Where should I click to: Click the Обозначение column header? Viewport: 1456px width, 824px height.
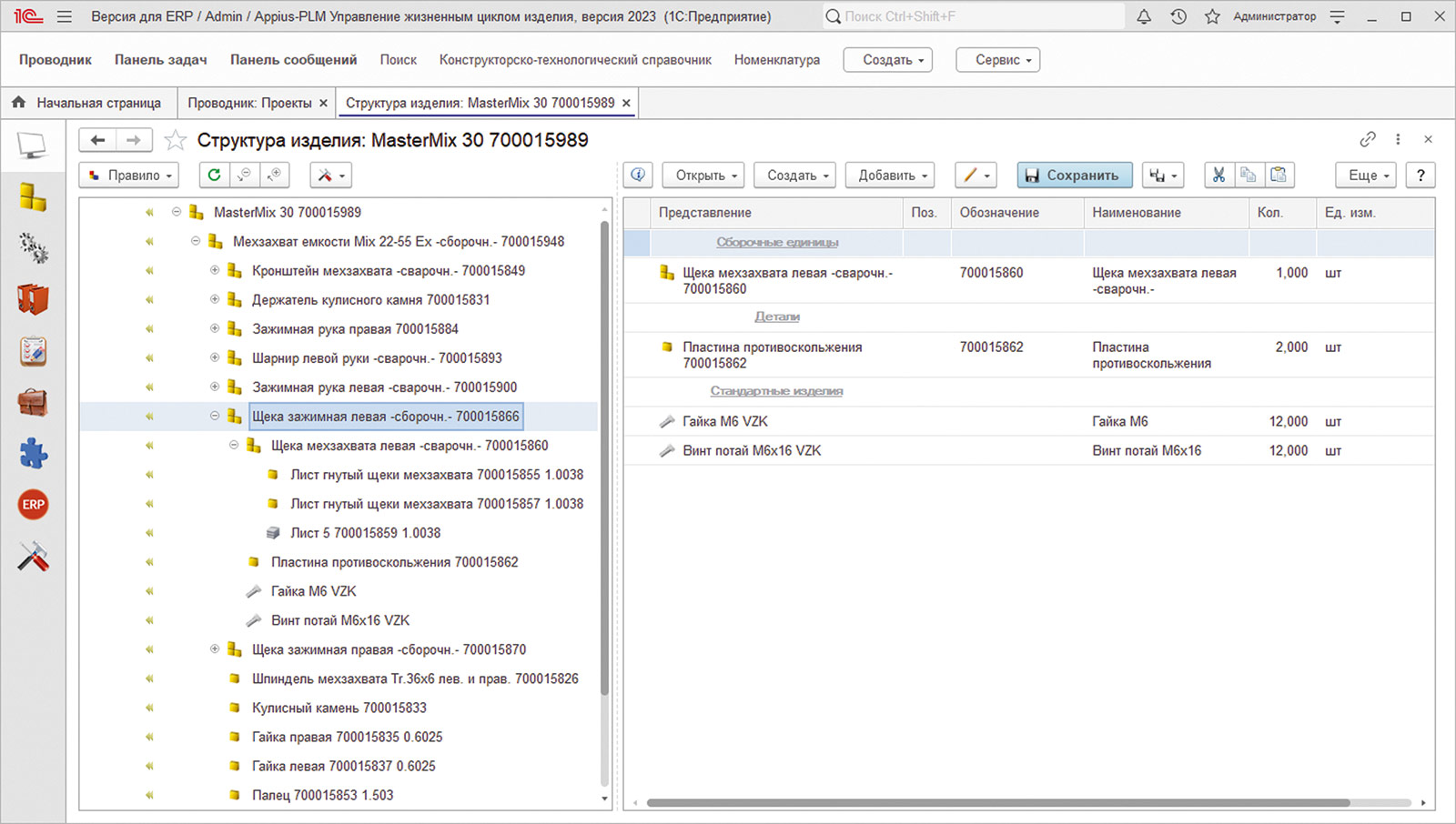(x=1017, y=213)
